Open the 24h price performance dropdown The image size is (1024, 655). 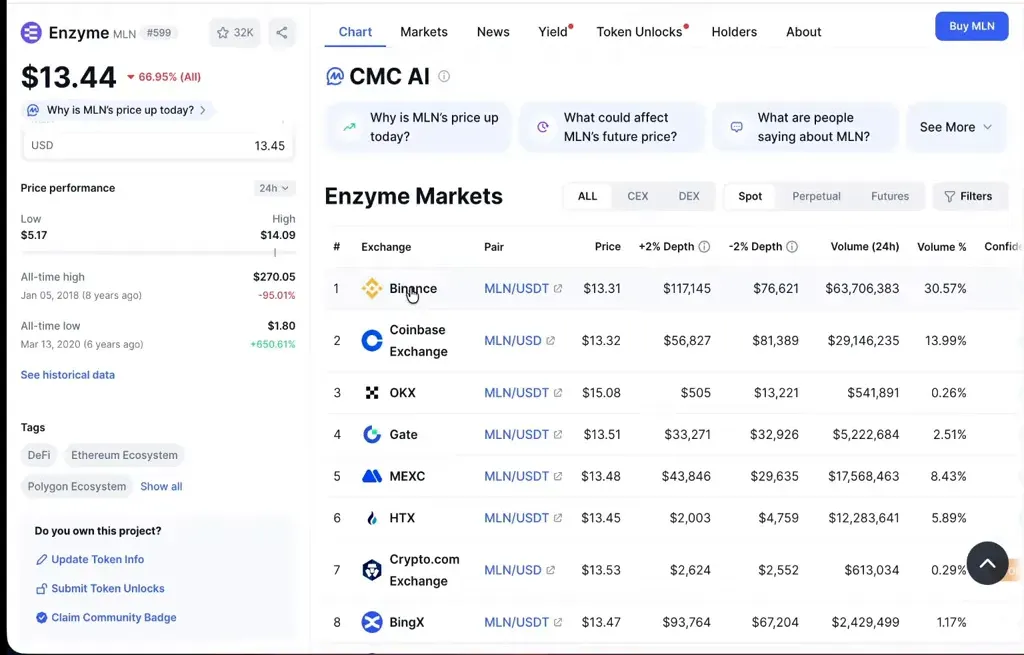[274, 188]
